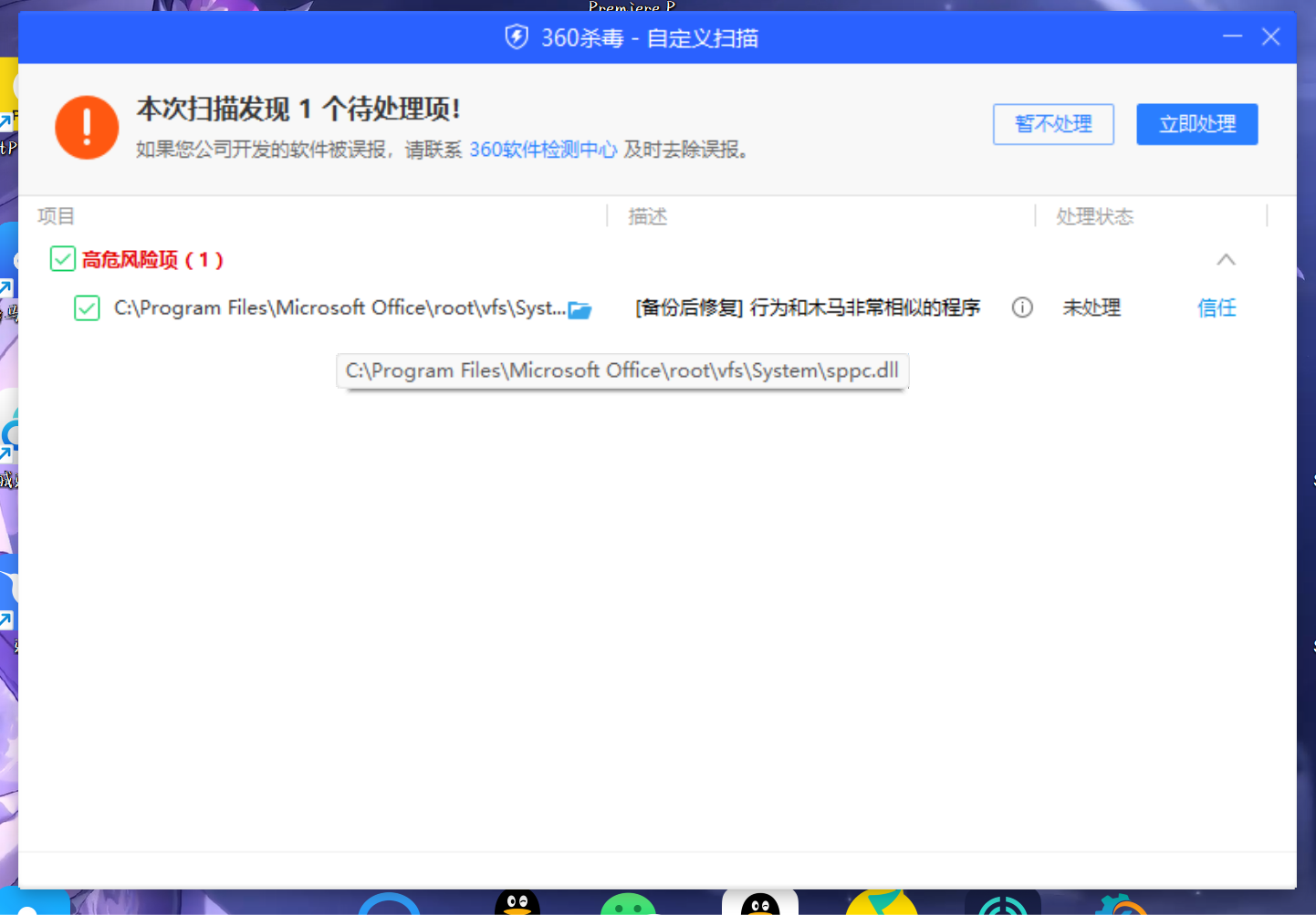The image size is (1316, 915).
Task: Close the 360杀毒 scan window
Action: click(x=1270, y=36)
